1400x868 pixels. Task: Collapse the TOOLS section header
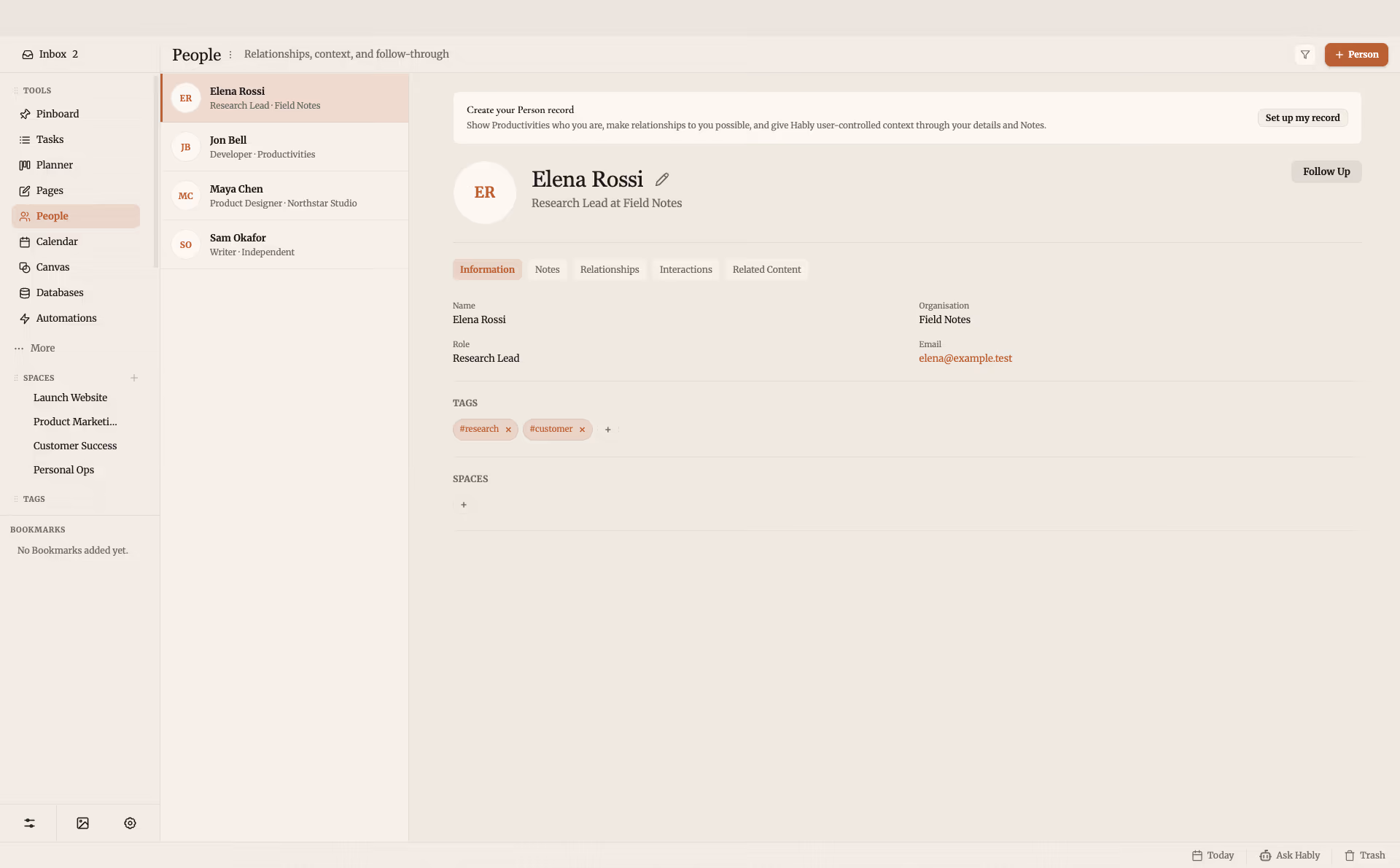36,90
